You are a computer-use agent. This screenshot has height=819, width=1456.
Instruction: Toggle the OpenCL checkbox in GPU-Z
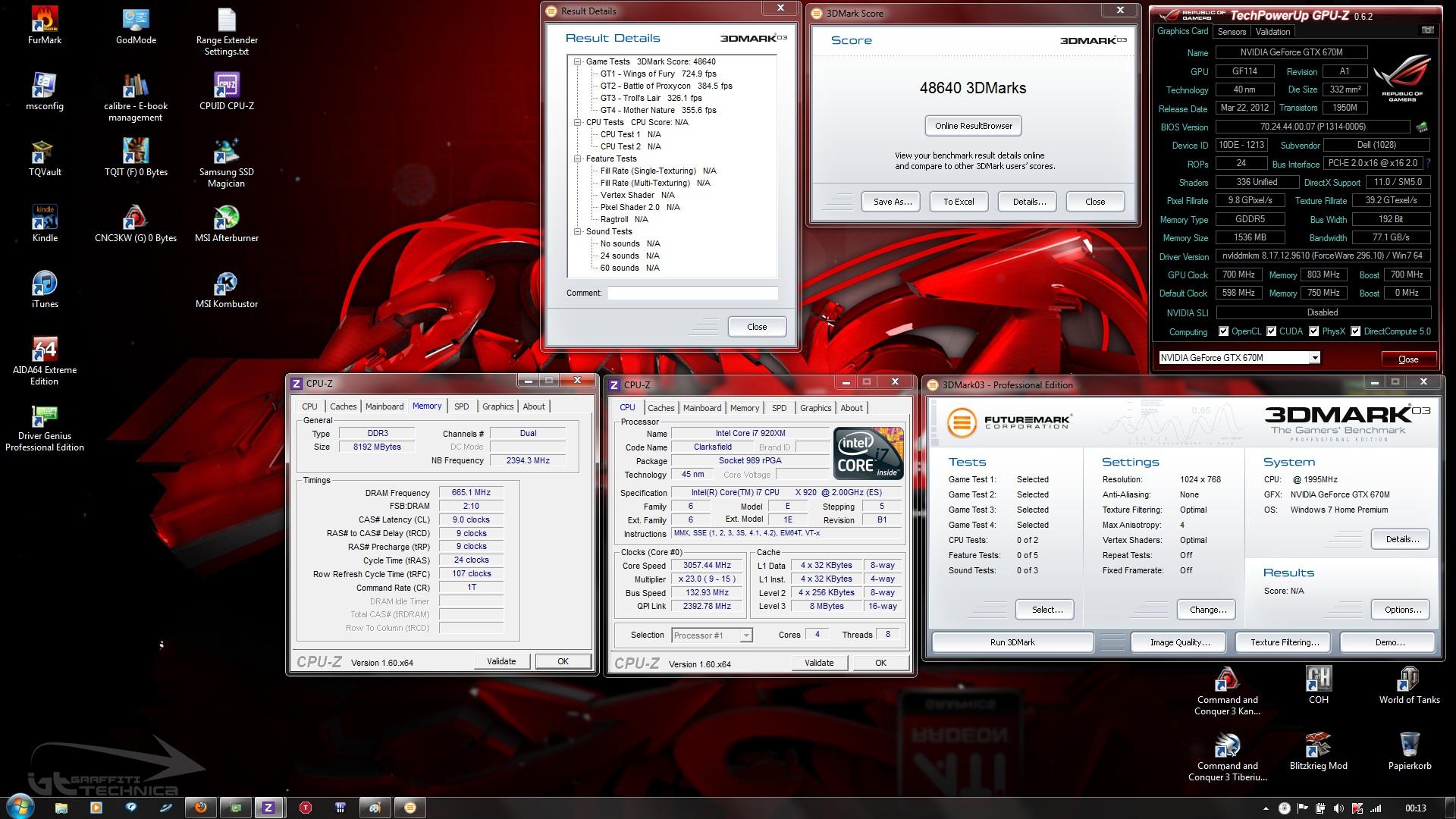(x=1223, y=331)
